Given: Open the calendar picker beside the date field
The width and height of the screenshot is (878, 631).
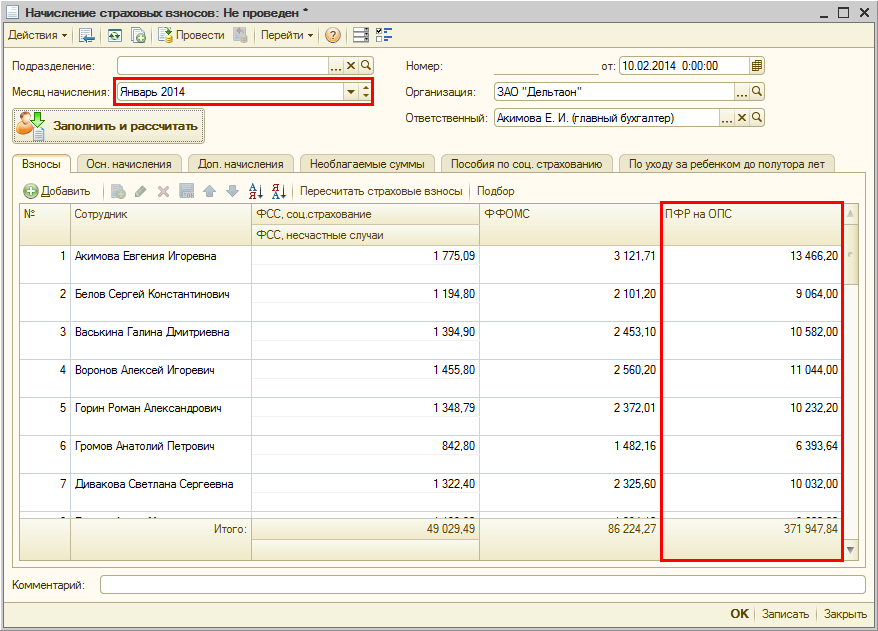Looking at the screenshot, I should coord(757,66).
